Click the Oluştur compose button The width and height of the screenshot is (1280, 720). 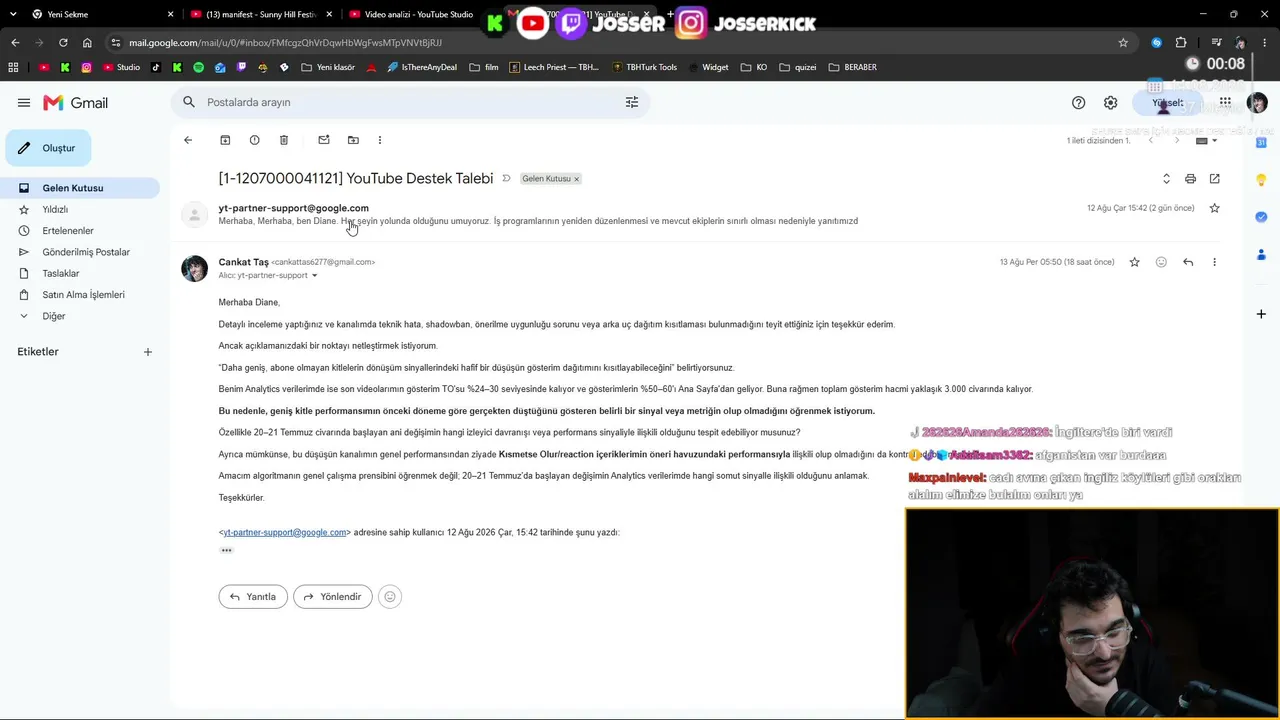[48, 148]
